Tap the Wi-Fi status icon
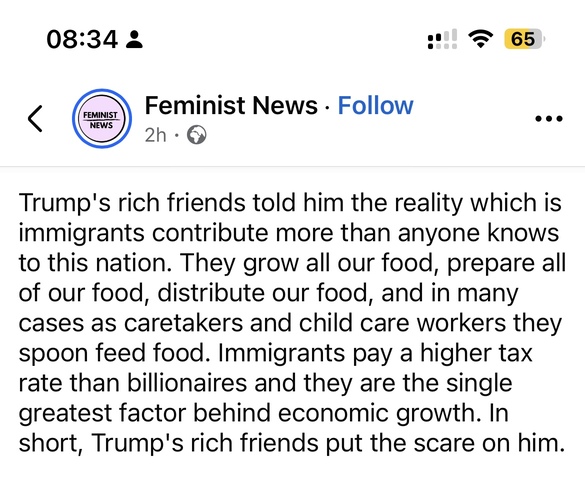Image resolution: width=585 pixels, height=489 pixels. click(x=481, y=39)
